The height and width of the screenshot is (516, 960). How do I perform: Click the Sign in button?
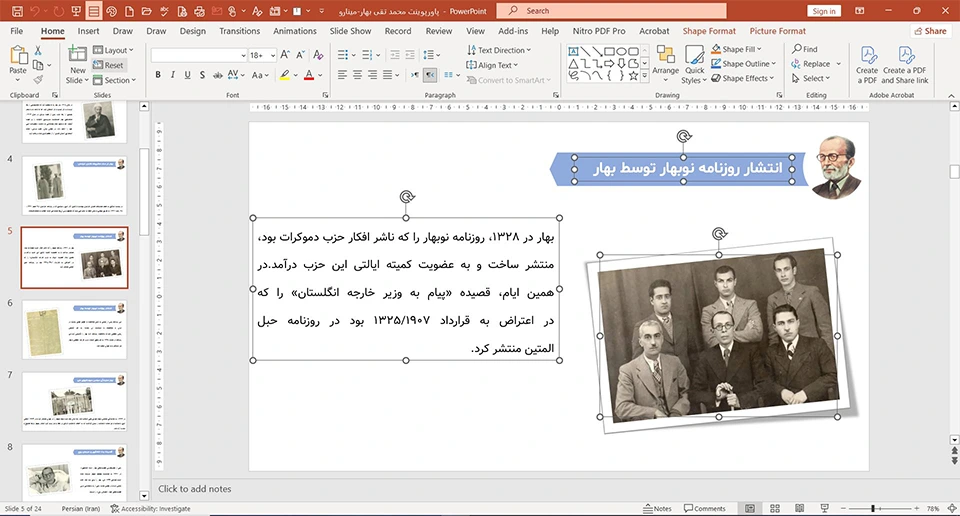[x=824, y=11]
